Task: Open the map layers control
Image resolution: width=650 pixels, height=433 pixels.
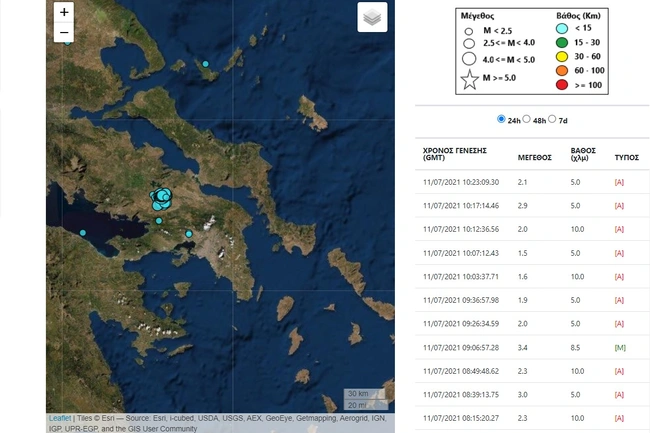Action: [x=372, y=17]
